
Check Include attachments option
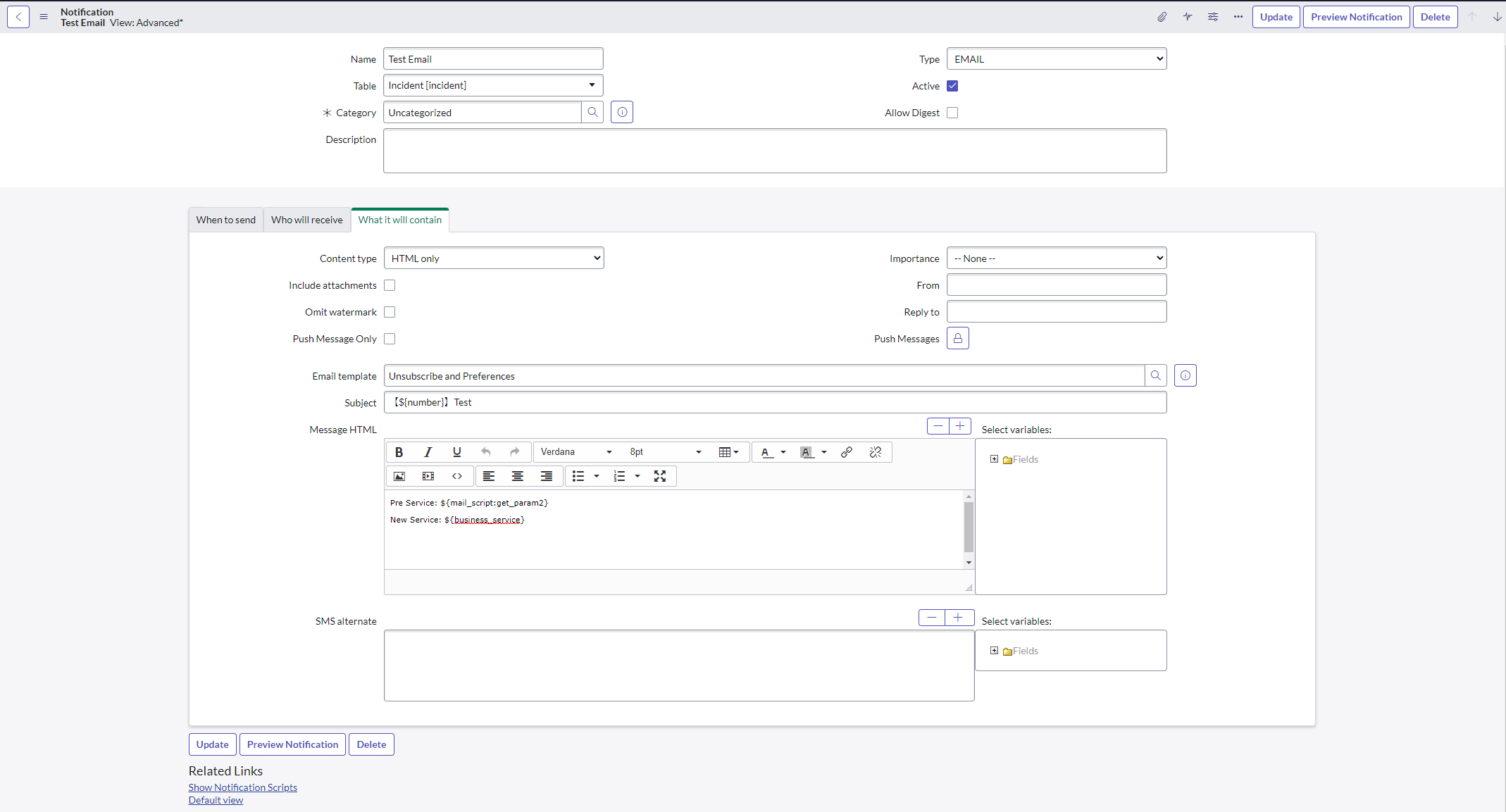click(x=390, y=285)
